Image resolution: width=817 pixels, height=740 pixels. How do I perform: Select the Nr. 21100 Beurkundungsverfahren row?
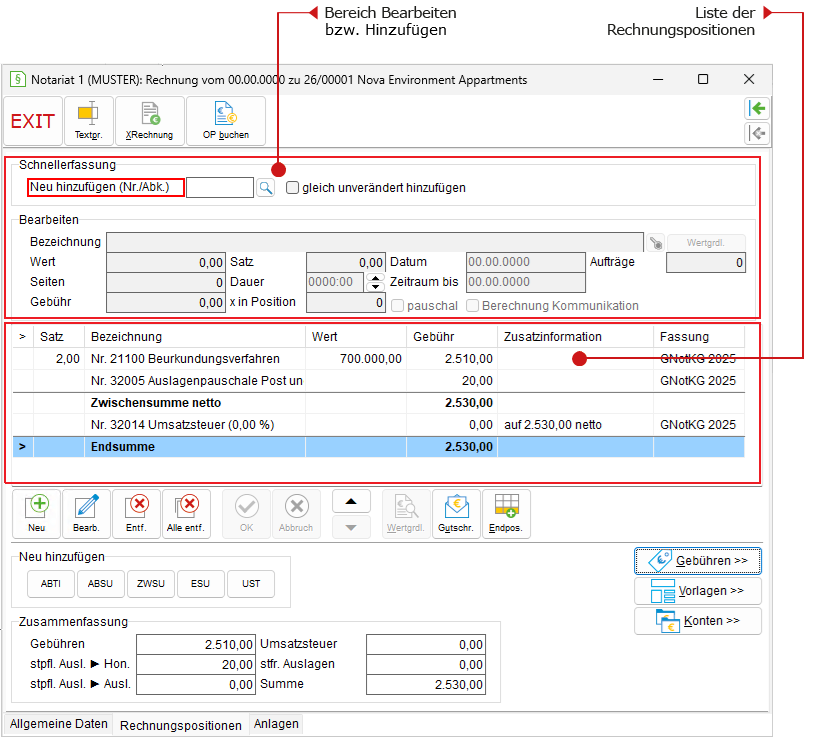click(x=379, y=359)
